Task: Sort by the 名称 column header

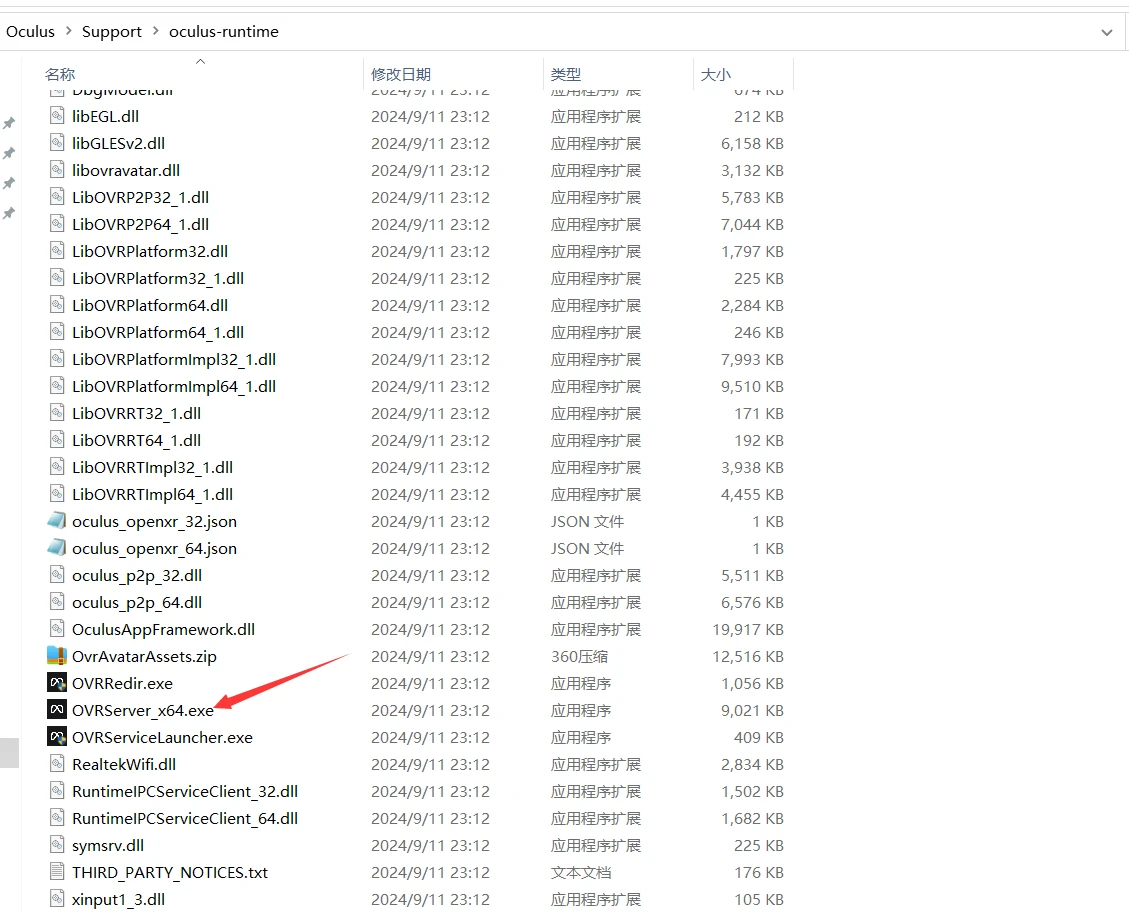Action: click(60, 74)
